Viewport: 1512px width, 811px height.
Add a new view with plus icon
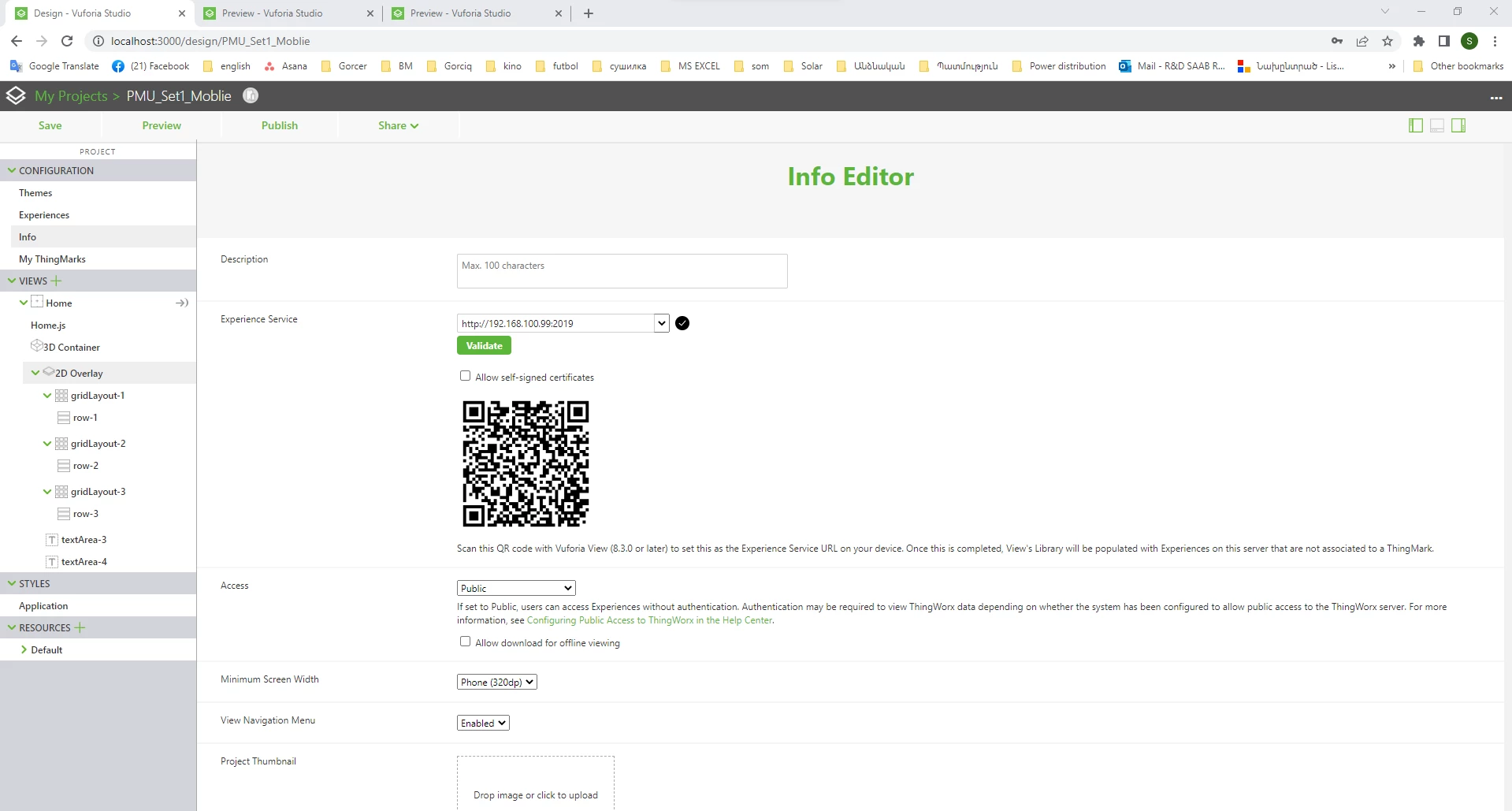tap(56, 281)
